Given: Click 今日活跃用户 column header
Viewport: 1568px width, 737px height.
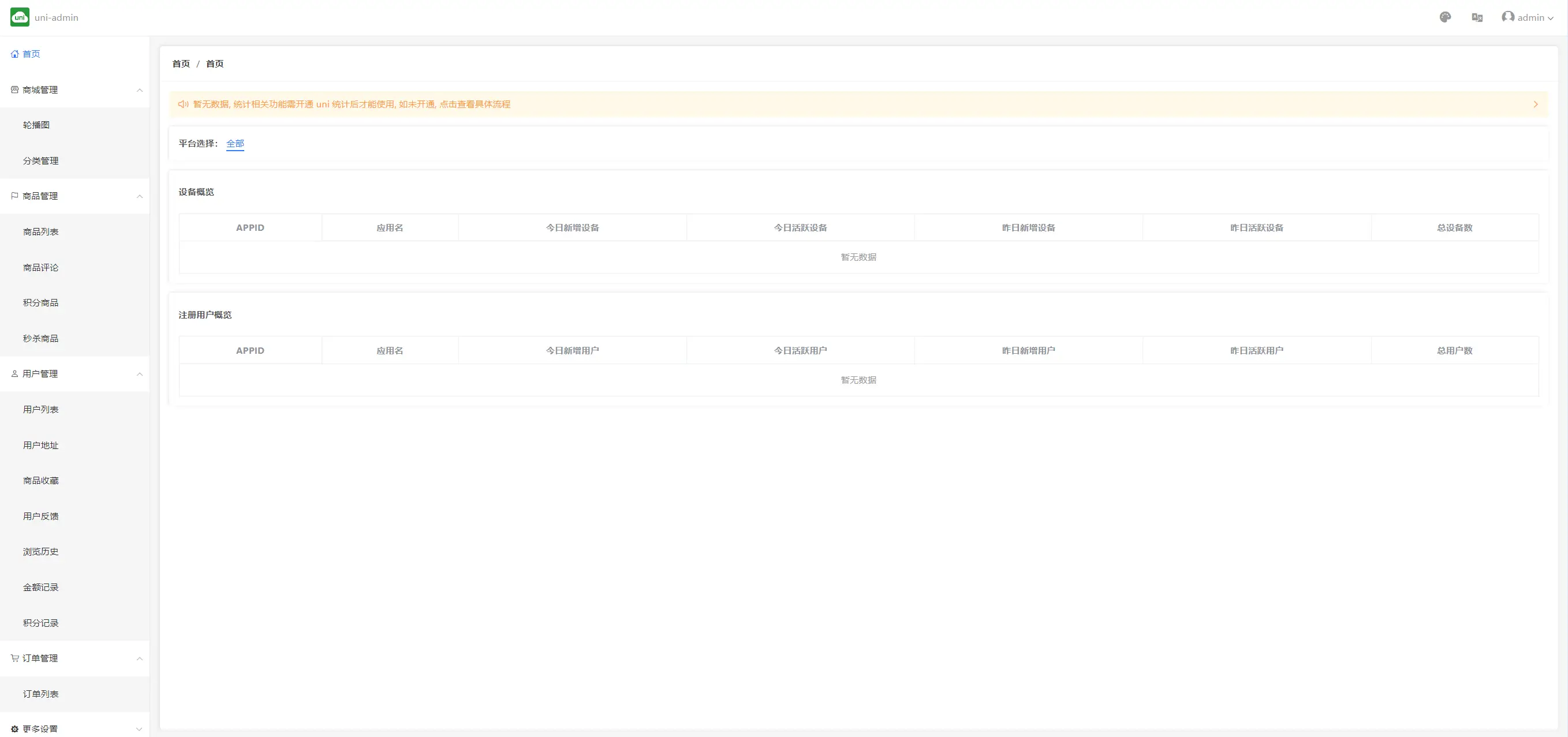Looking at the screenshot, I should (800, 350).
